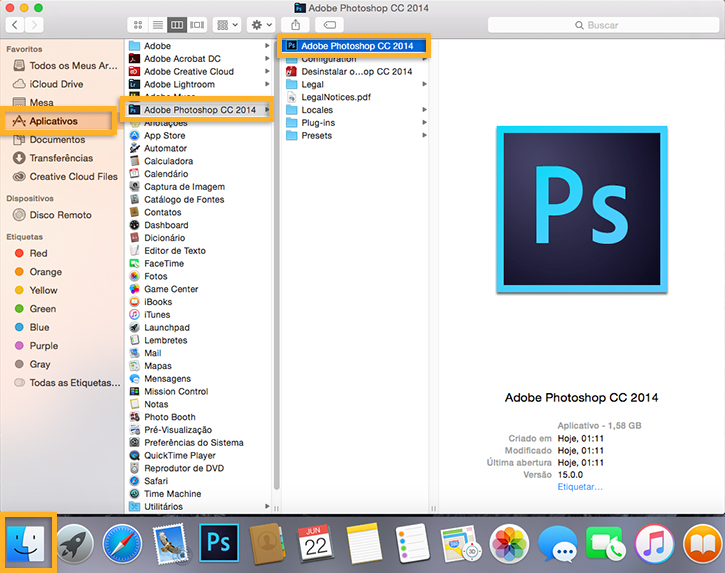The height and width of the screenshot is (573, 725).
Task: Open Photos flower icon in Dock
Action: click(509, 544)
